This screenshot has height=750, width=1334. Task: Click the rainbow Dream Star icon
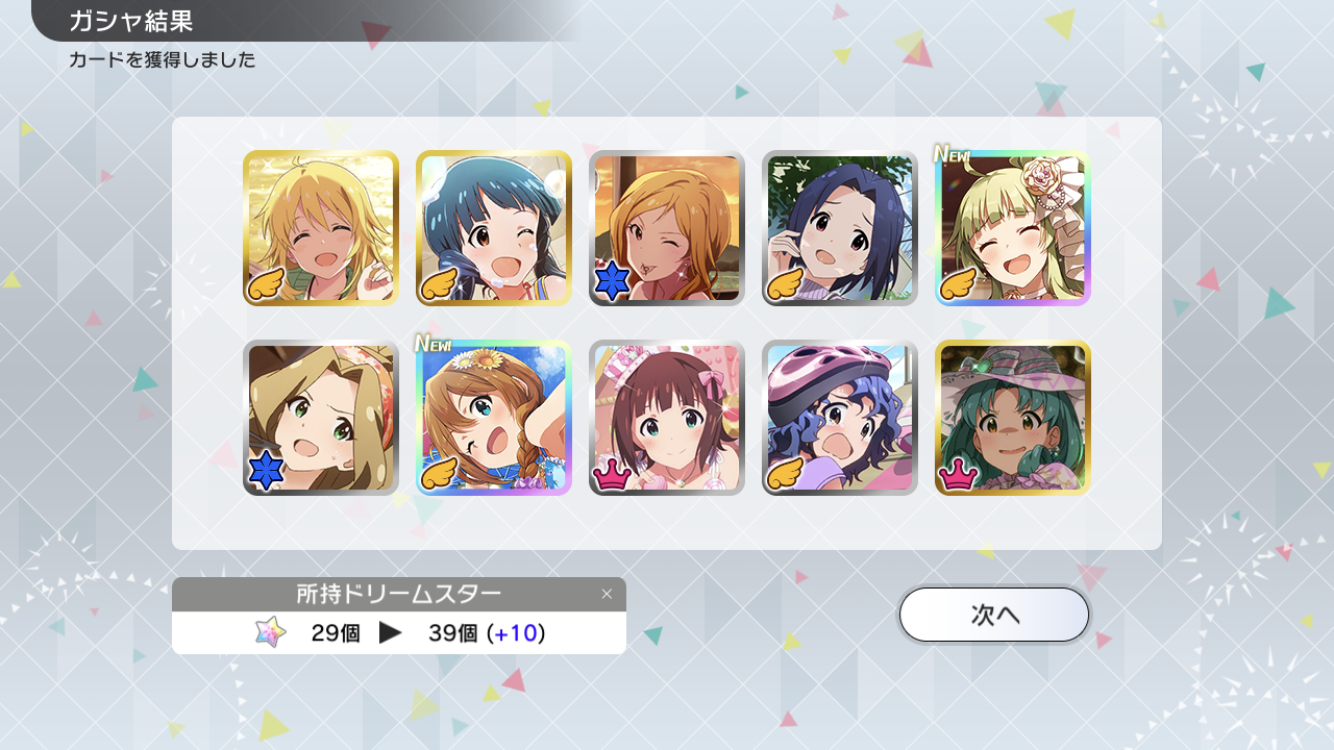(x=270, y=632)
